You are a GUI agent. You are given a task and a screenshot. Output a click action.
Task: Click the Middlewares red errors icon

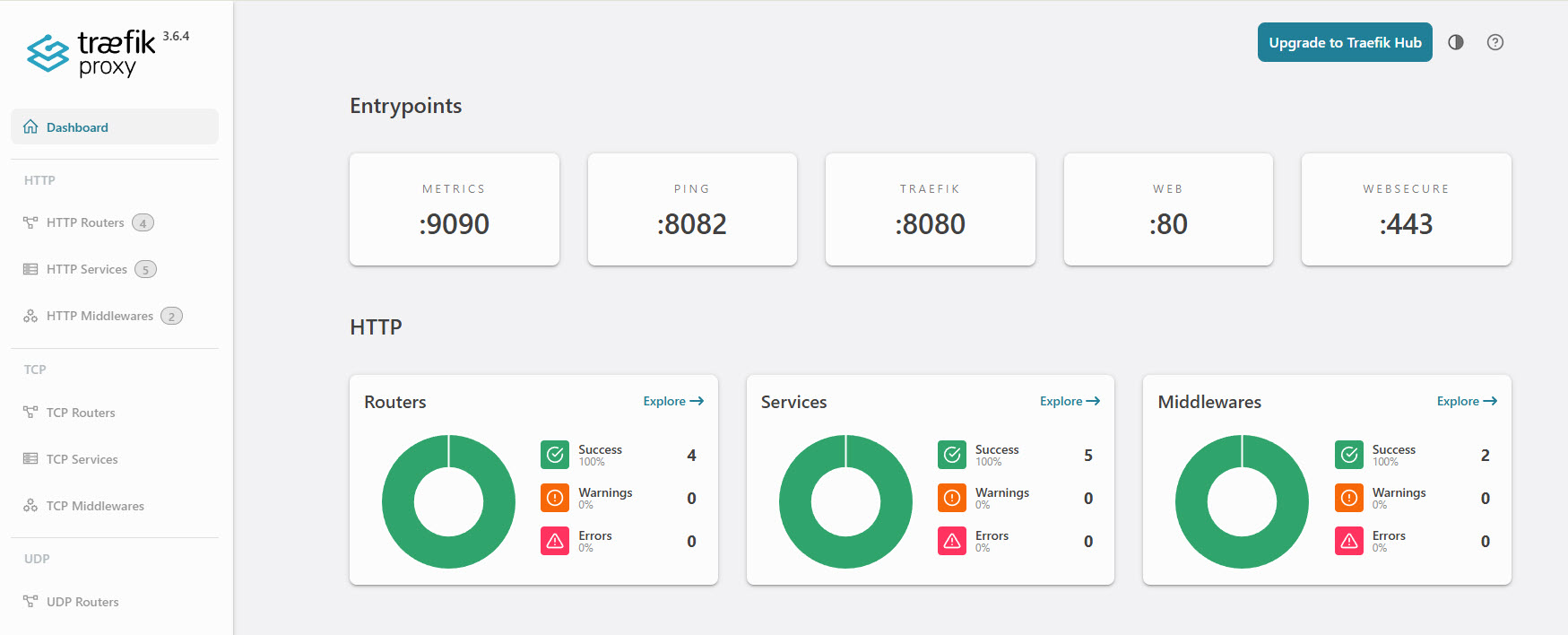coord(1348,541)
